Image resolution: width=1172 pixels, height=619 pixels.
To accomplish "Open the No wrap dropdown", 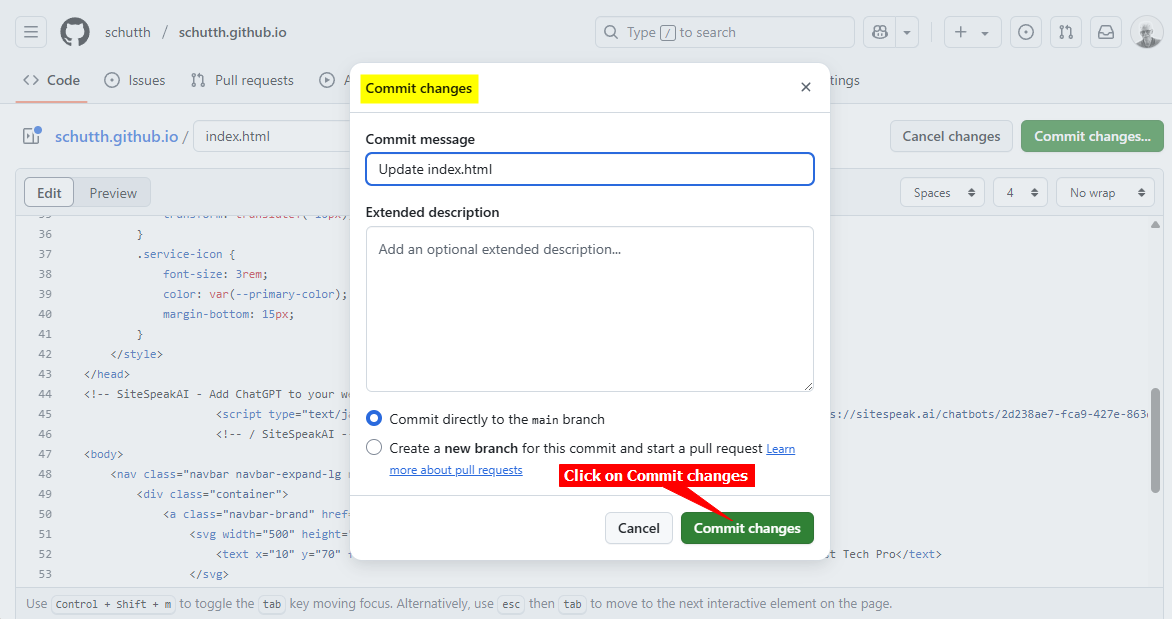I will [x=1105, y=193].
